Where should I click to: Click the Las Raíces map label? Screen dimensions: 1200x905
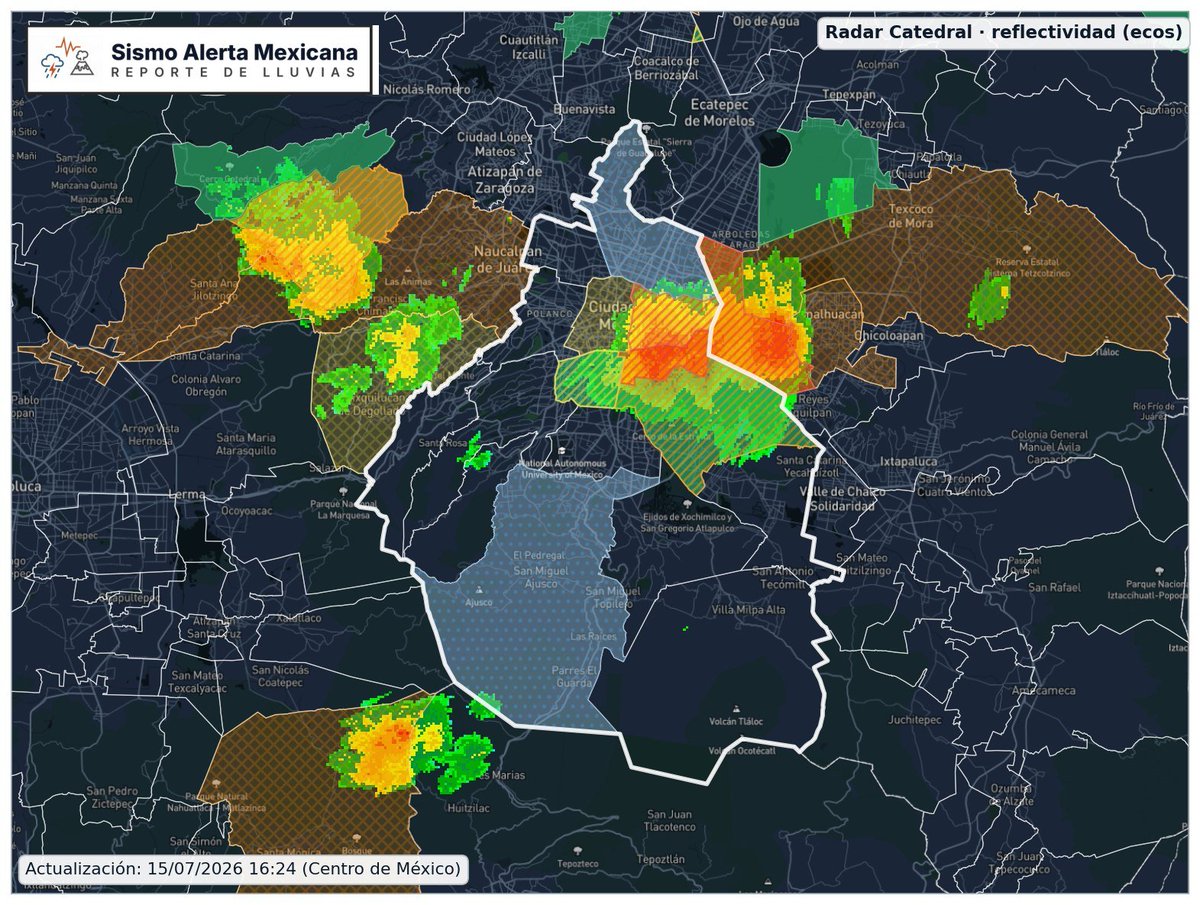coord(592,637)
